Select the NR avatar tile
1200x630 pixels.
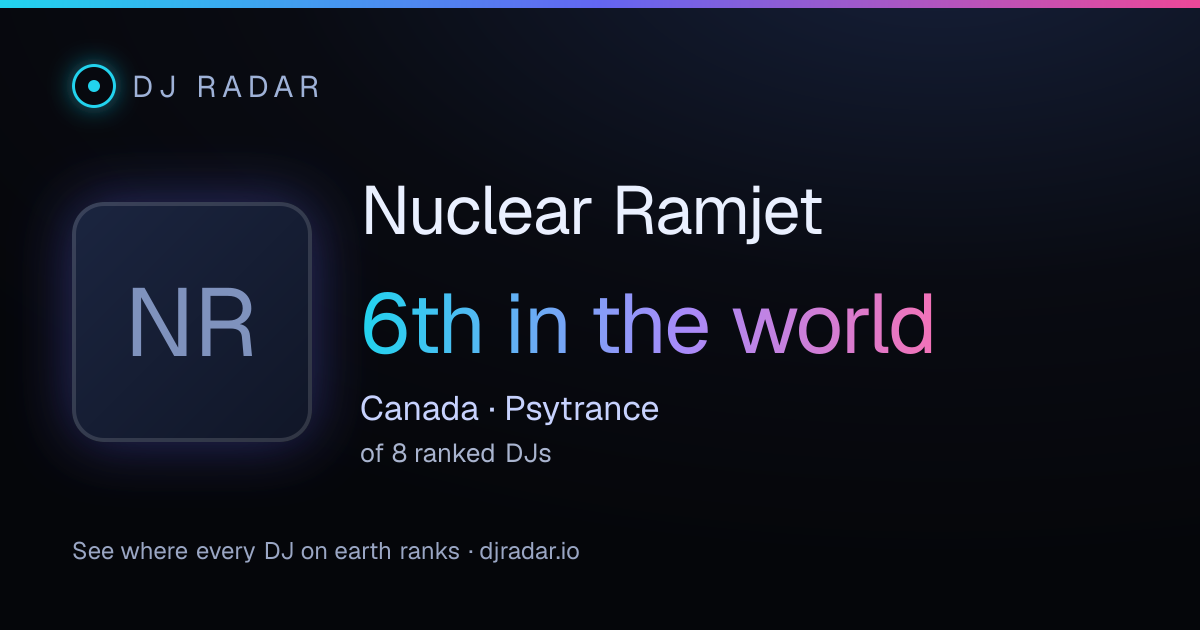[x=192, y=322]
